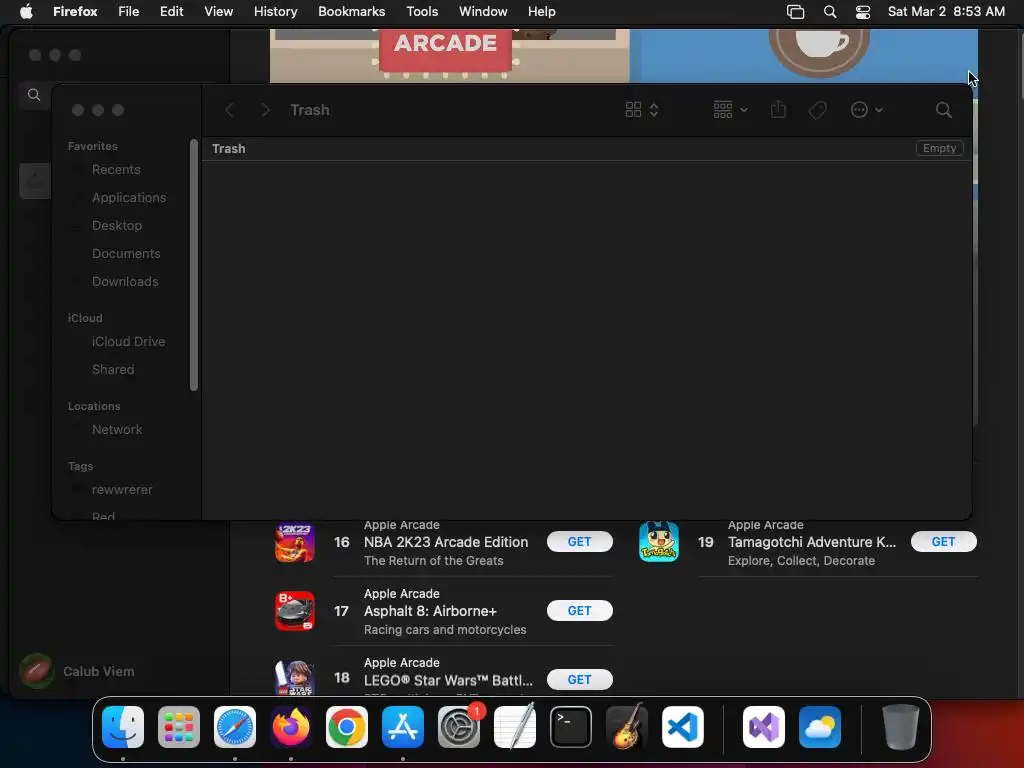Open App Store in the Dock
1024x768 pixels.
pyautogui.click(x=403, y=727)
